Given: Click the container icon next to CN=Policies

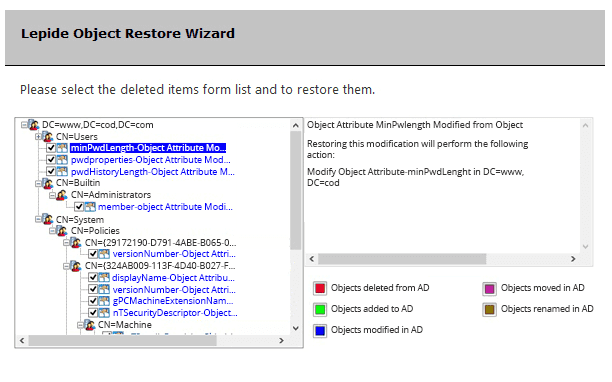Looking at the screenshot, I should point(62,231).
